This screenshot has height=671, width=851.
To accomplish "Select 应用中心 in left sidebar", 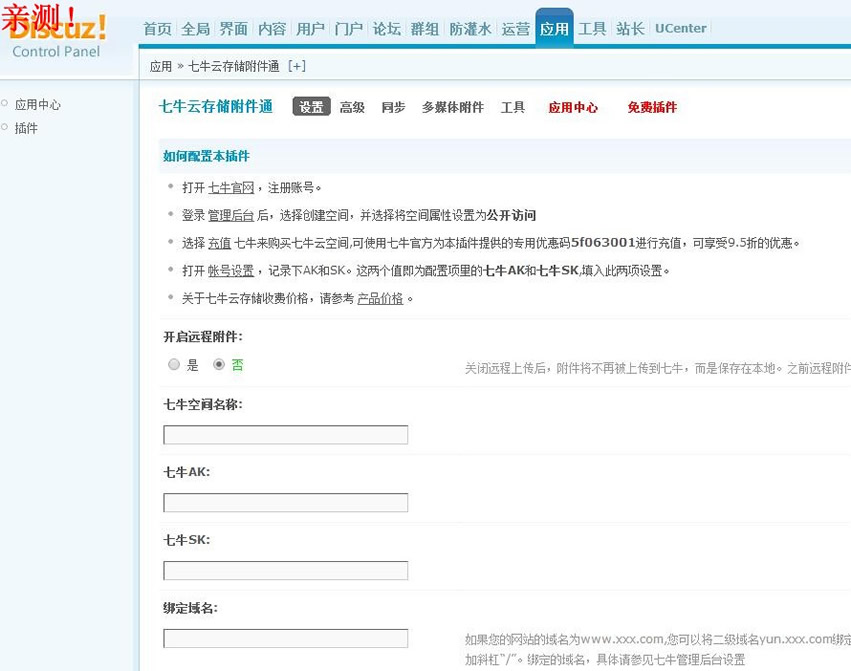I will [x=38, y=104].
